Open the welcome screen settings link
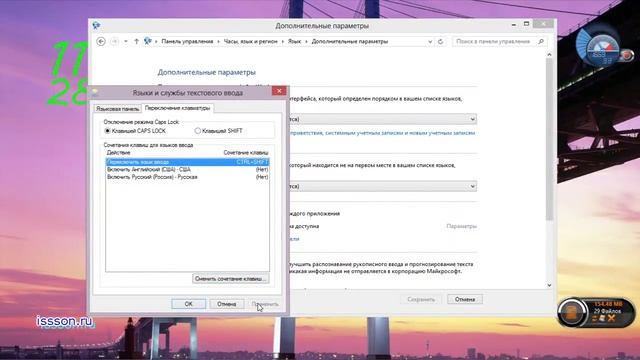Viewport: 640px width, 360px height. [382, 133]
